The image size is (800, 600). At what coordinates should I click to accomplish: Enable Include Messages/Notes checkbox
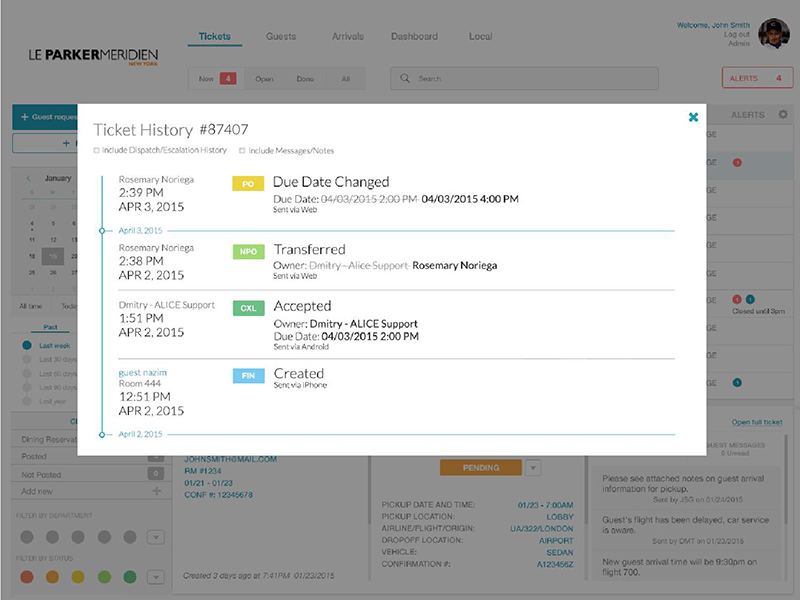pos(242,151)
